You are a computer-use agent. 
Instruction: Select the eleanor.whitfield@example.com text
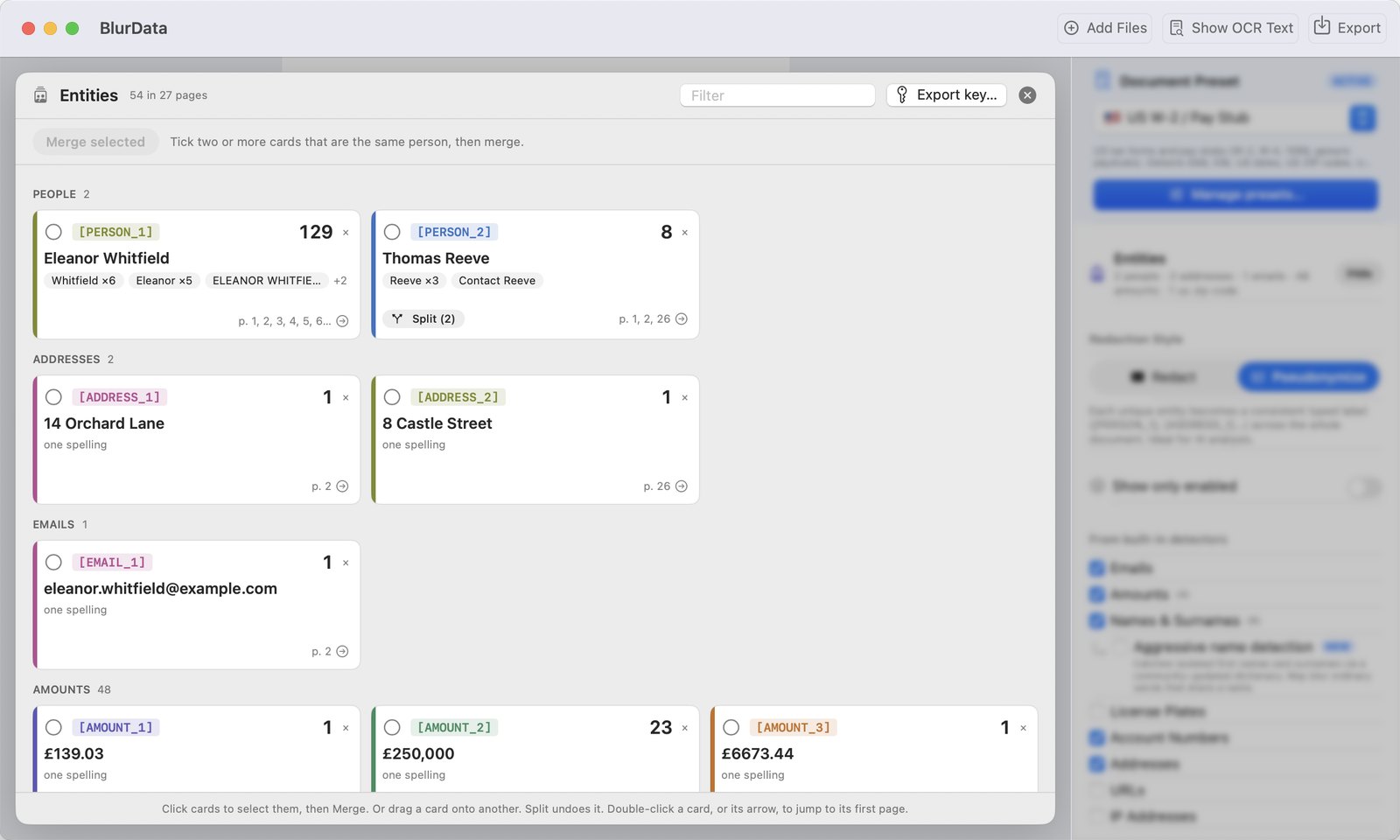pos(160,589)
